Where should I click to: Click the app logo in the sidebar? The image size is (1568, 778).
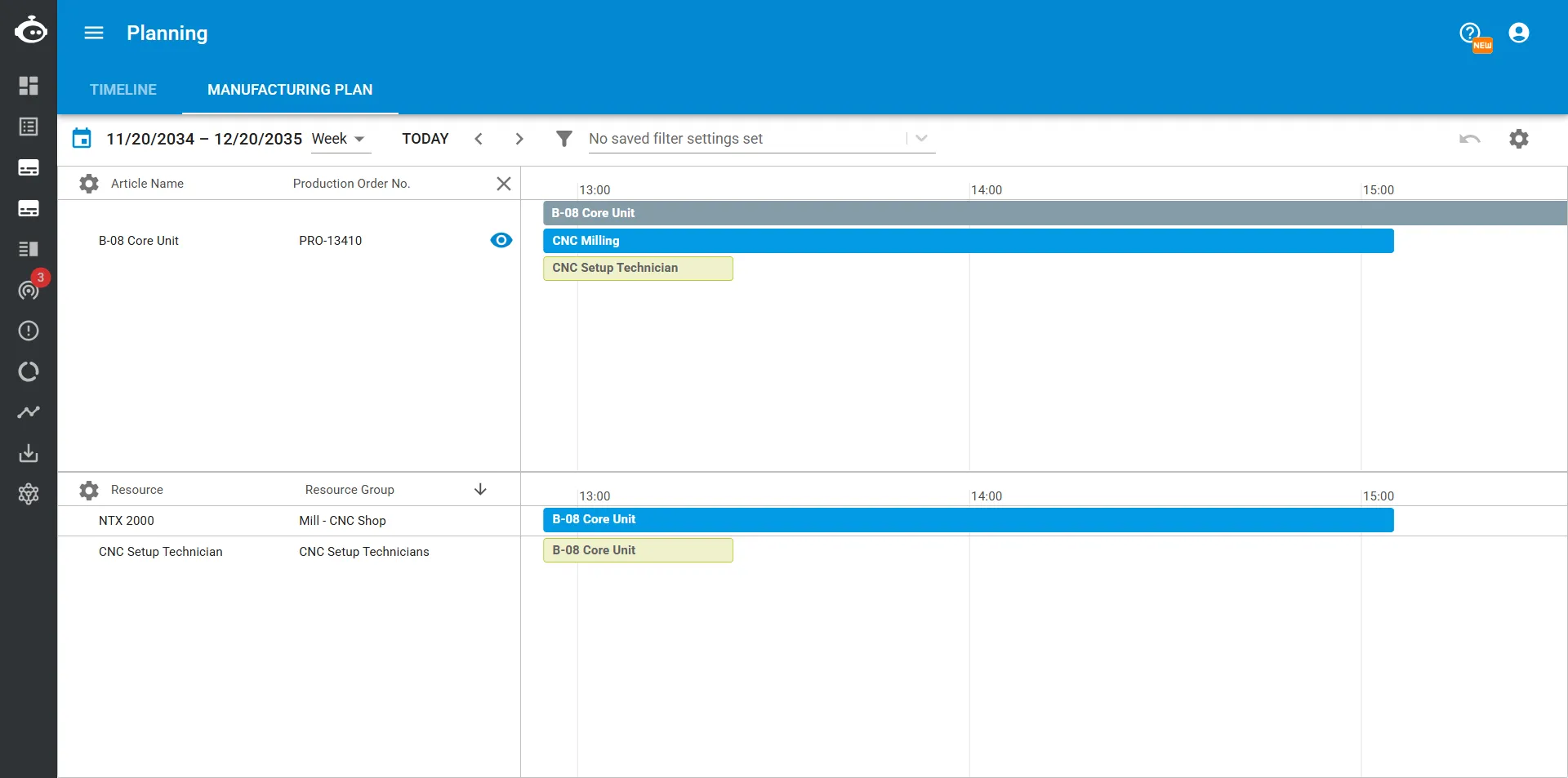click(30, 30)
